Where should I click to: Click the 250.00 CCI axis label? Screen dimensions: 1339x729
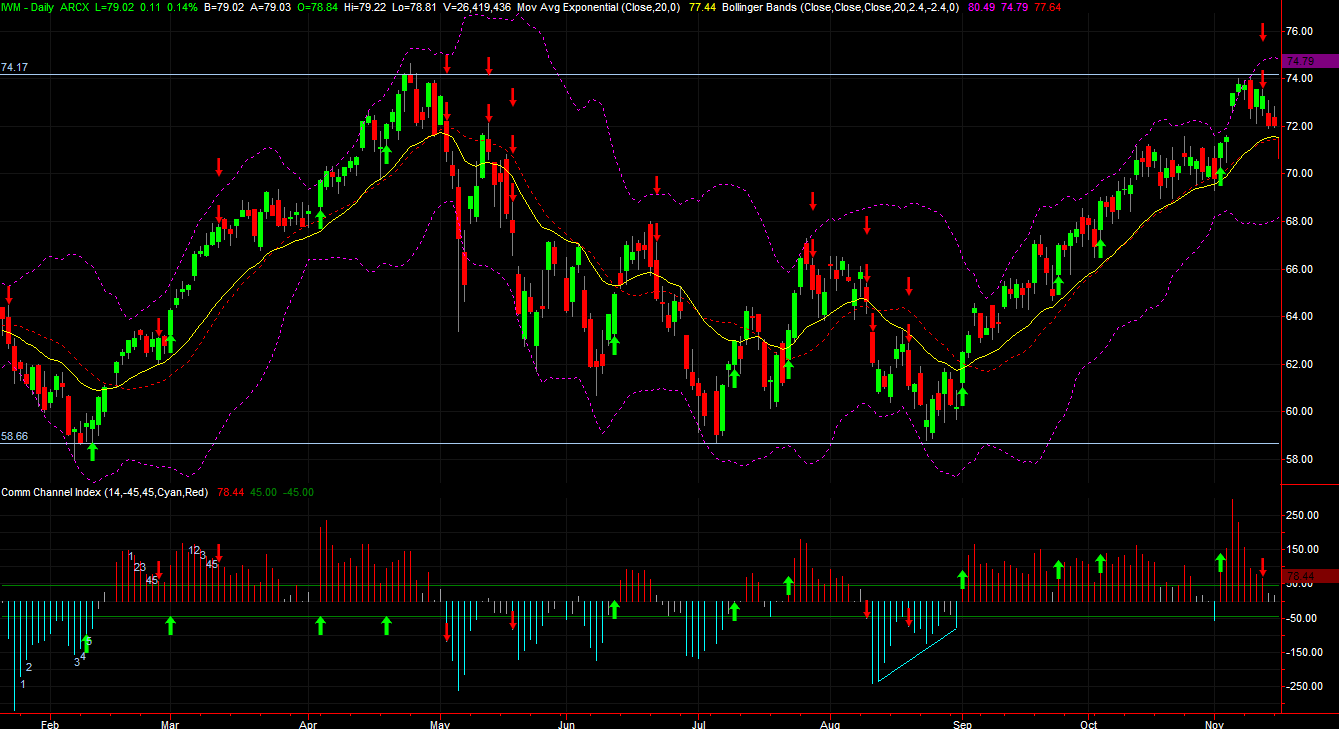pyautogui.click(x=1300, y=515)
